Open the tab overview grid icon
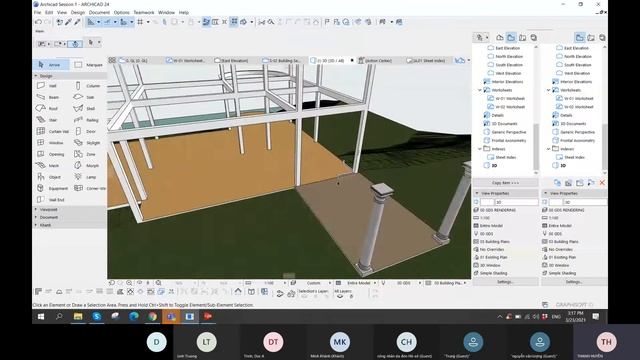This screenshot has height=360, width=640. pos(112,60)
